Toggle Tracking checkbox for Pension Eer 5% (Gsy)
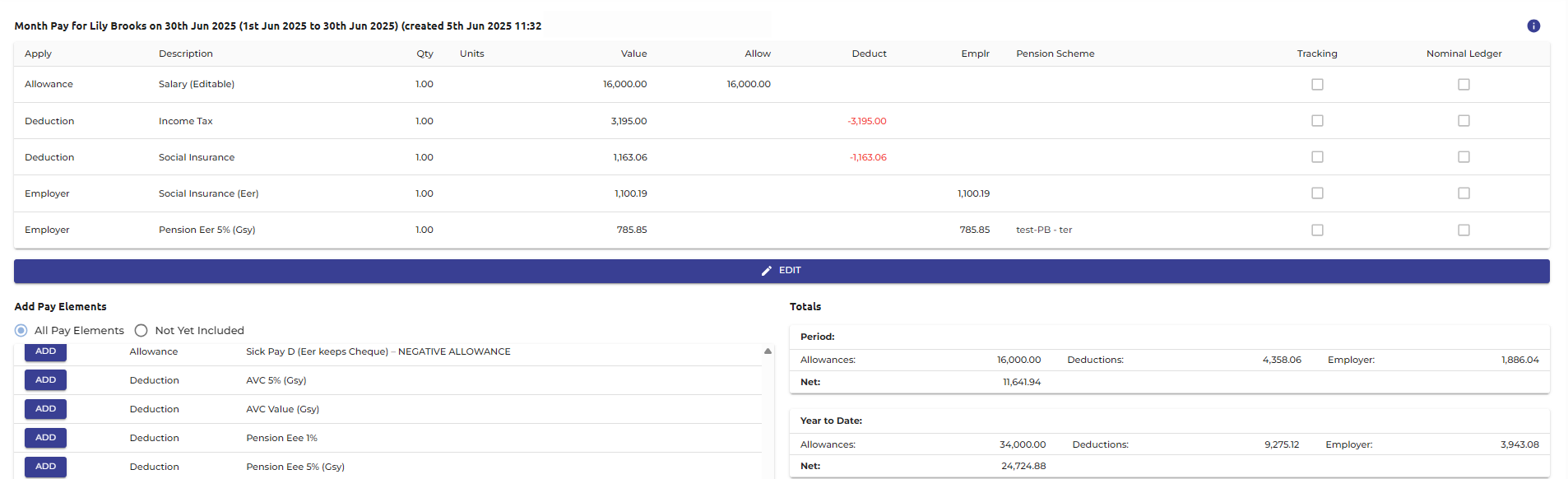 pos(1317,230)
